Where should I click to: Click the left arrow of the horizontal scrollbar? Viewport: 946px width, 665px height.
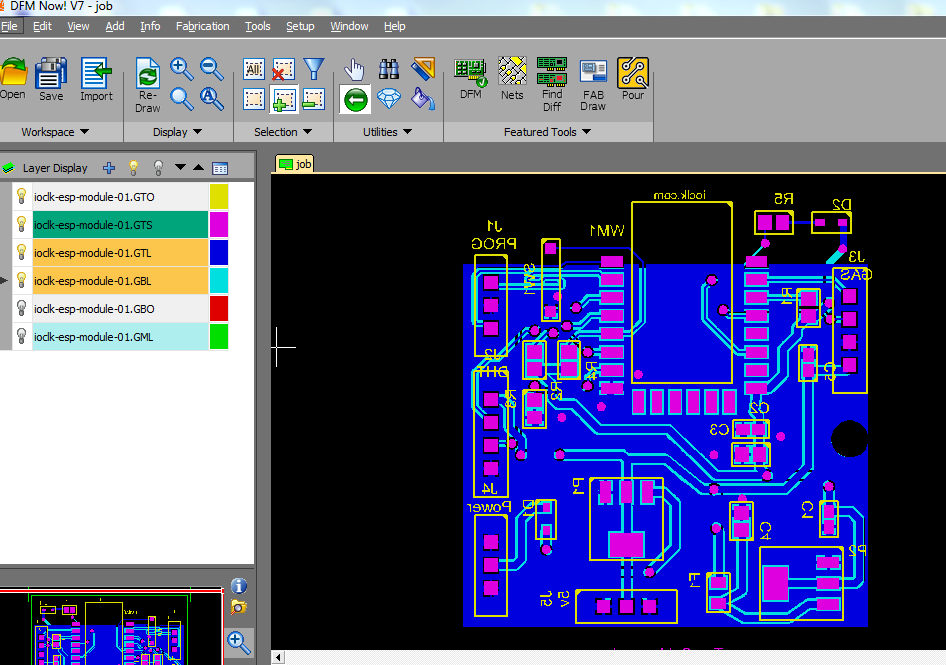click(278, 657)
